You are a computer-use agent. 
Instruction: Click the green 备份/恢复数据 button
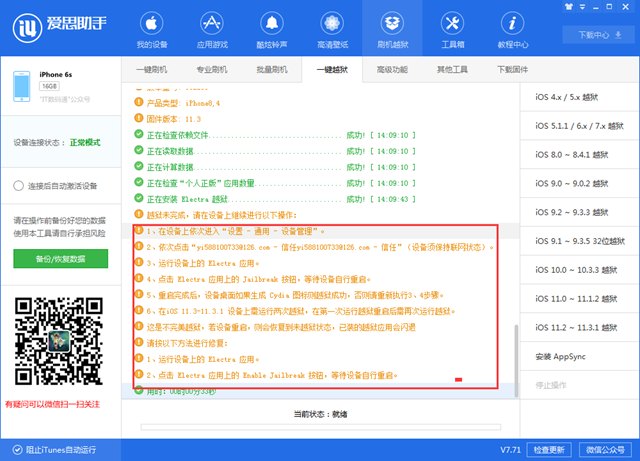60,258
